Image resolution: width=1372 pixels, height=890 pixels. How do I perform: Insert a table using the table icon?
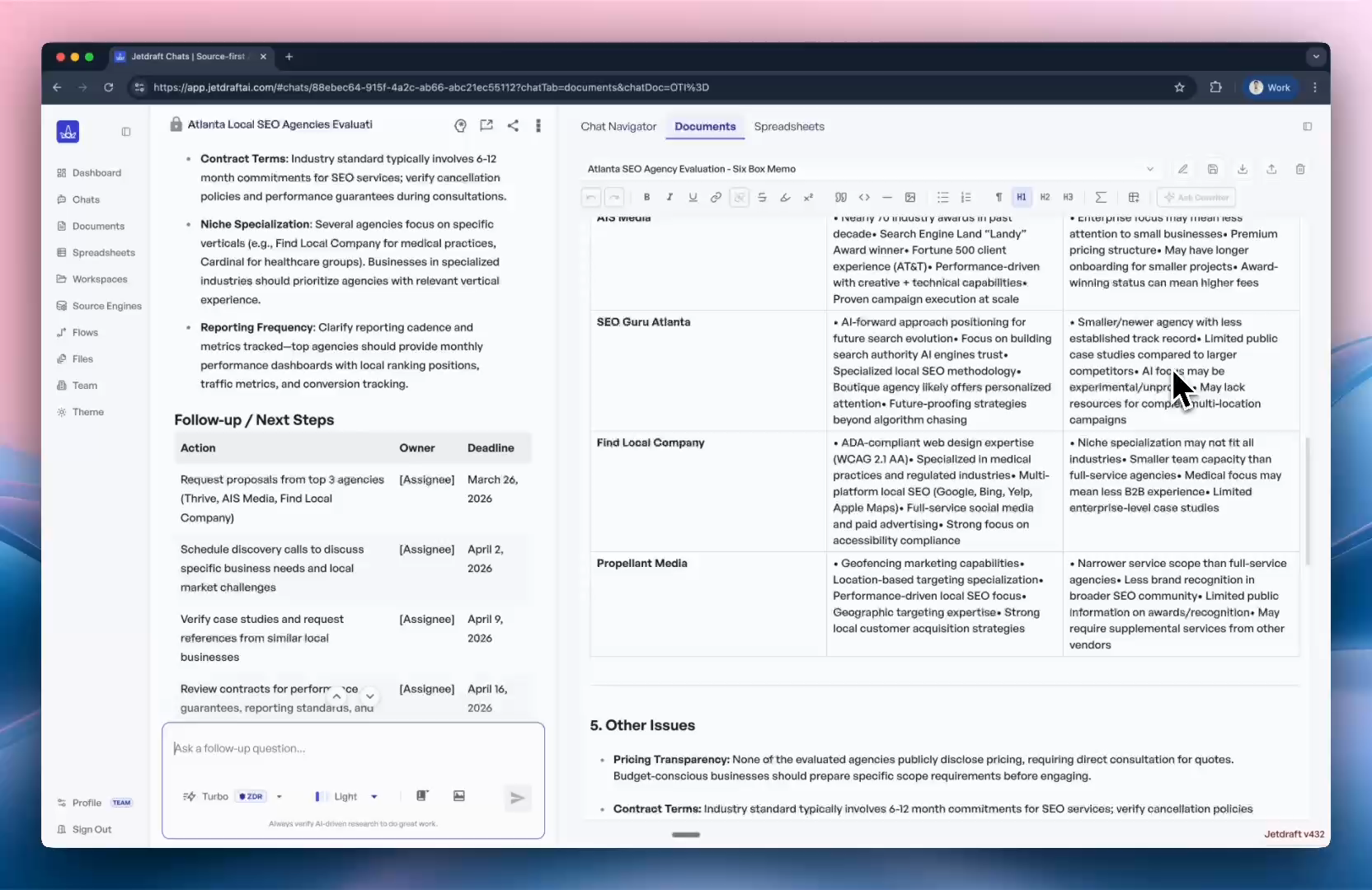tap(1134, 197)
